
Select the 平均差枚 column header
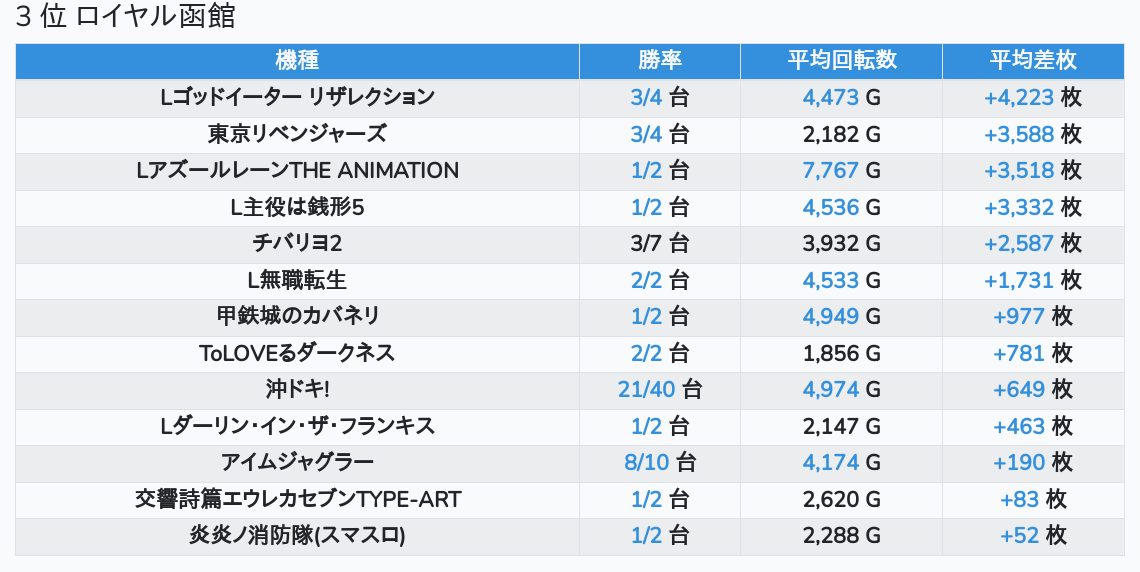coord(1032,60)
